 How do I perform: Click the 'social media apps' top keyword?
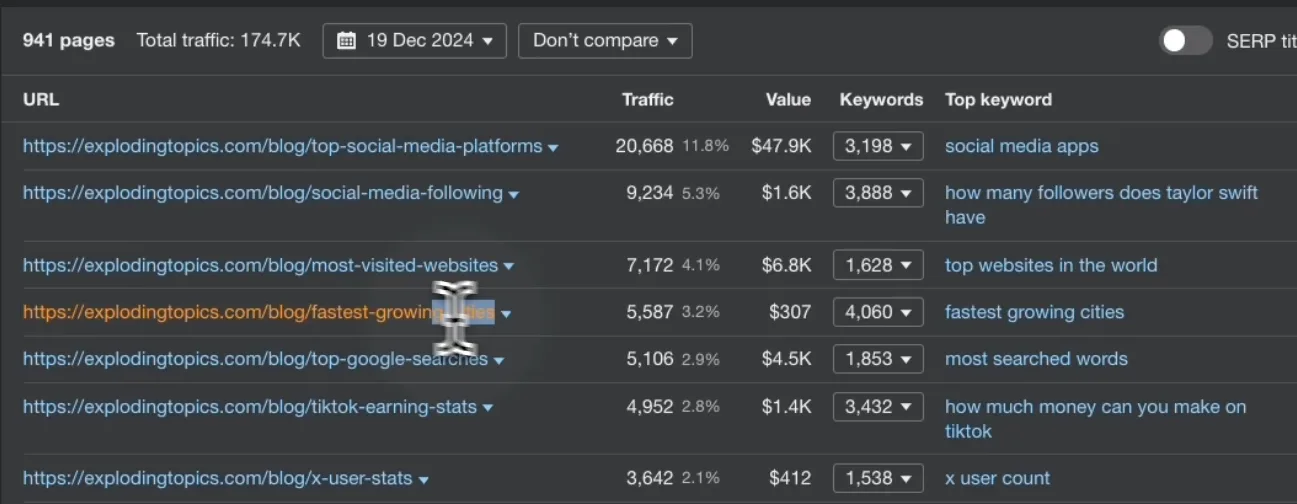[x=1022, y=146]
